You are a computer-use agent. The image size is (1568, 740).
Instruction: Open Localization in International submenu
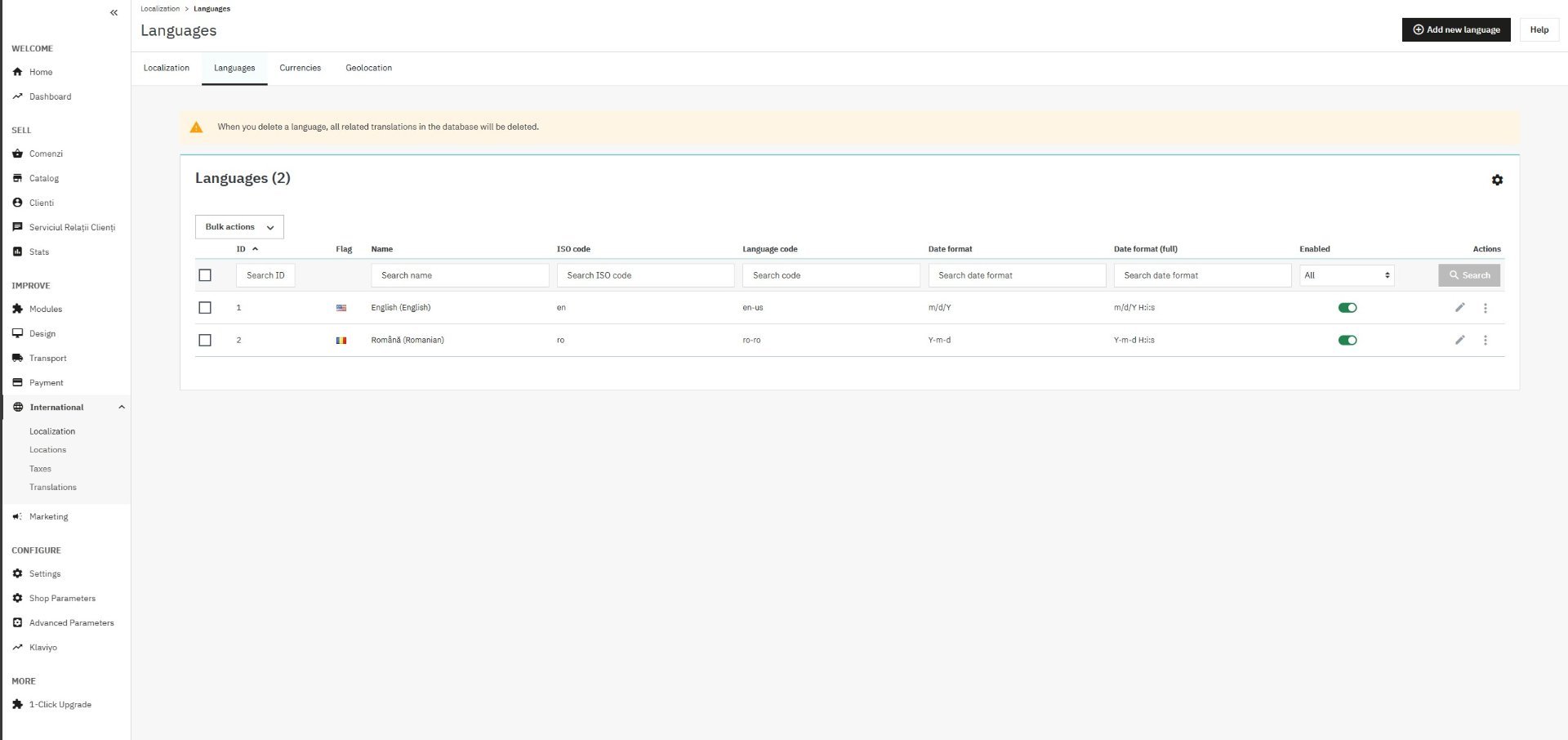click(x=52, y=431)
